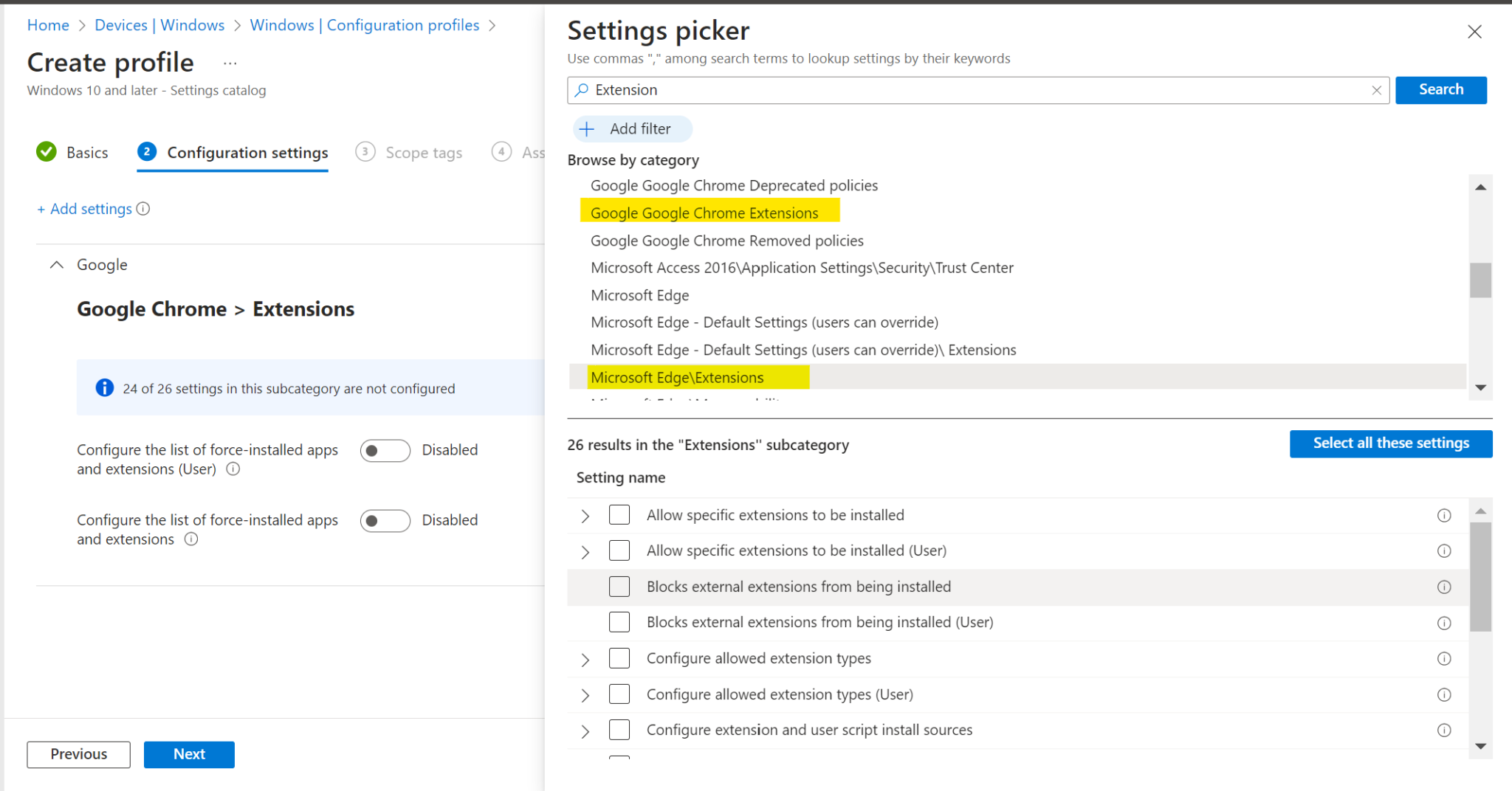
Task: Check Allow specific extensions to be installed (User)
Action: (x=619, y=550)
